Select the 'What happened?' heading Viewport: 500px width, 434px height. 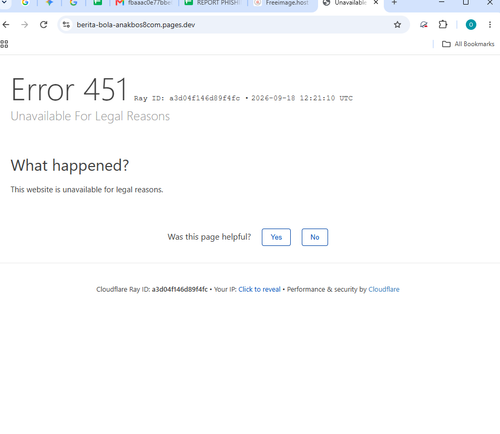click(x=70, y=165)
